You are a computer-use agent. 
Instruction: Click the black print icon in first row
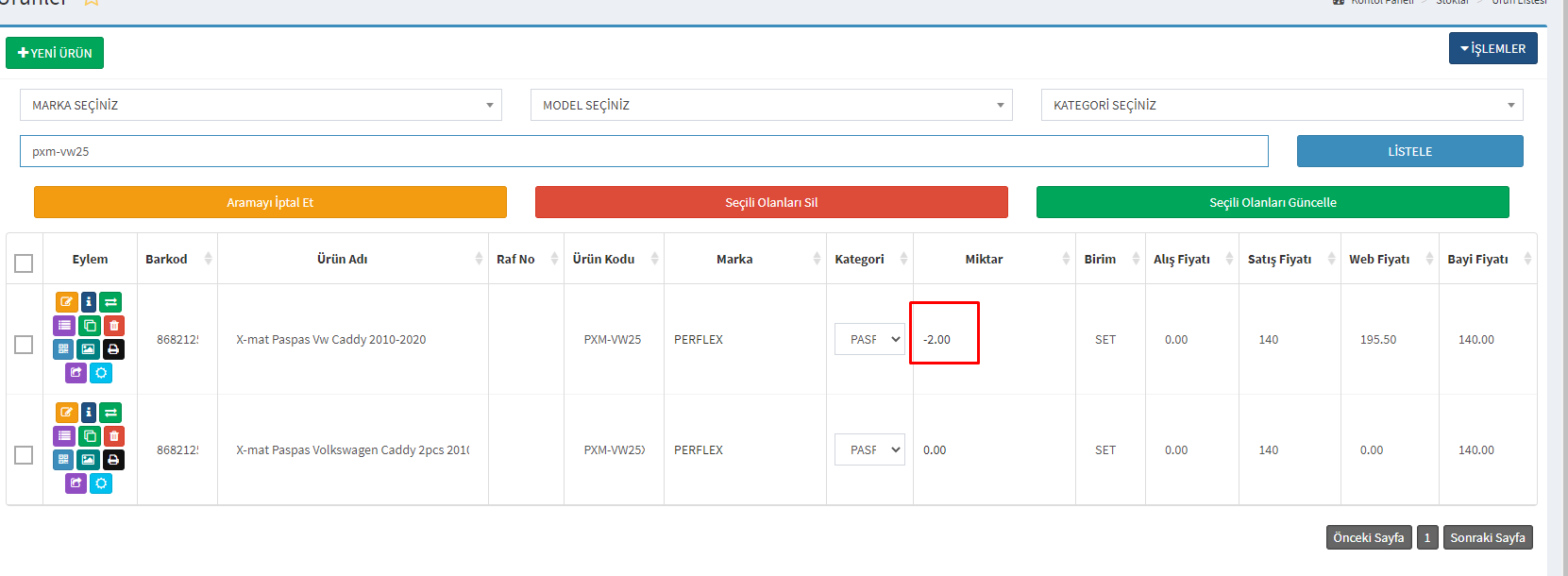(x=113, y=349)
